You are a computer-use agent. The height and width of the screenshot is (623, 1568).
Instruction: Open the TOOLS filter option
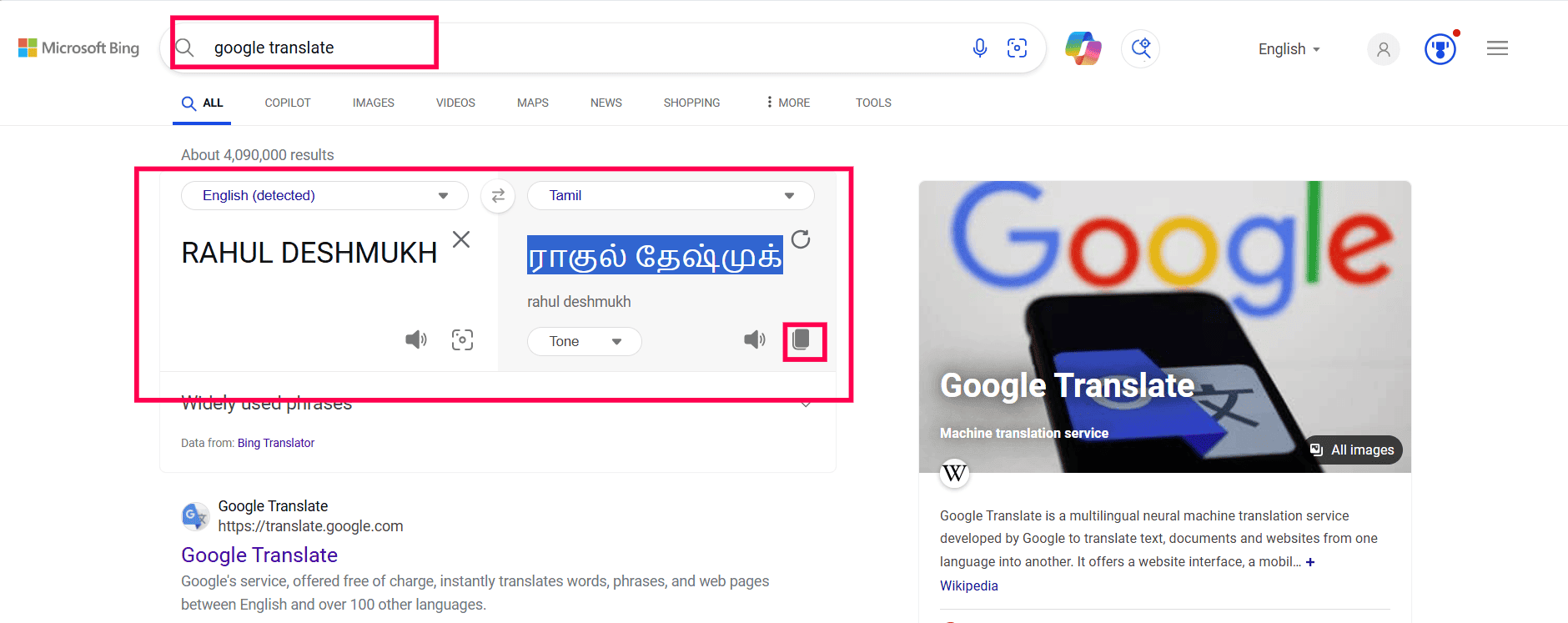[x=873, y=103]
